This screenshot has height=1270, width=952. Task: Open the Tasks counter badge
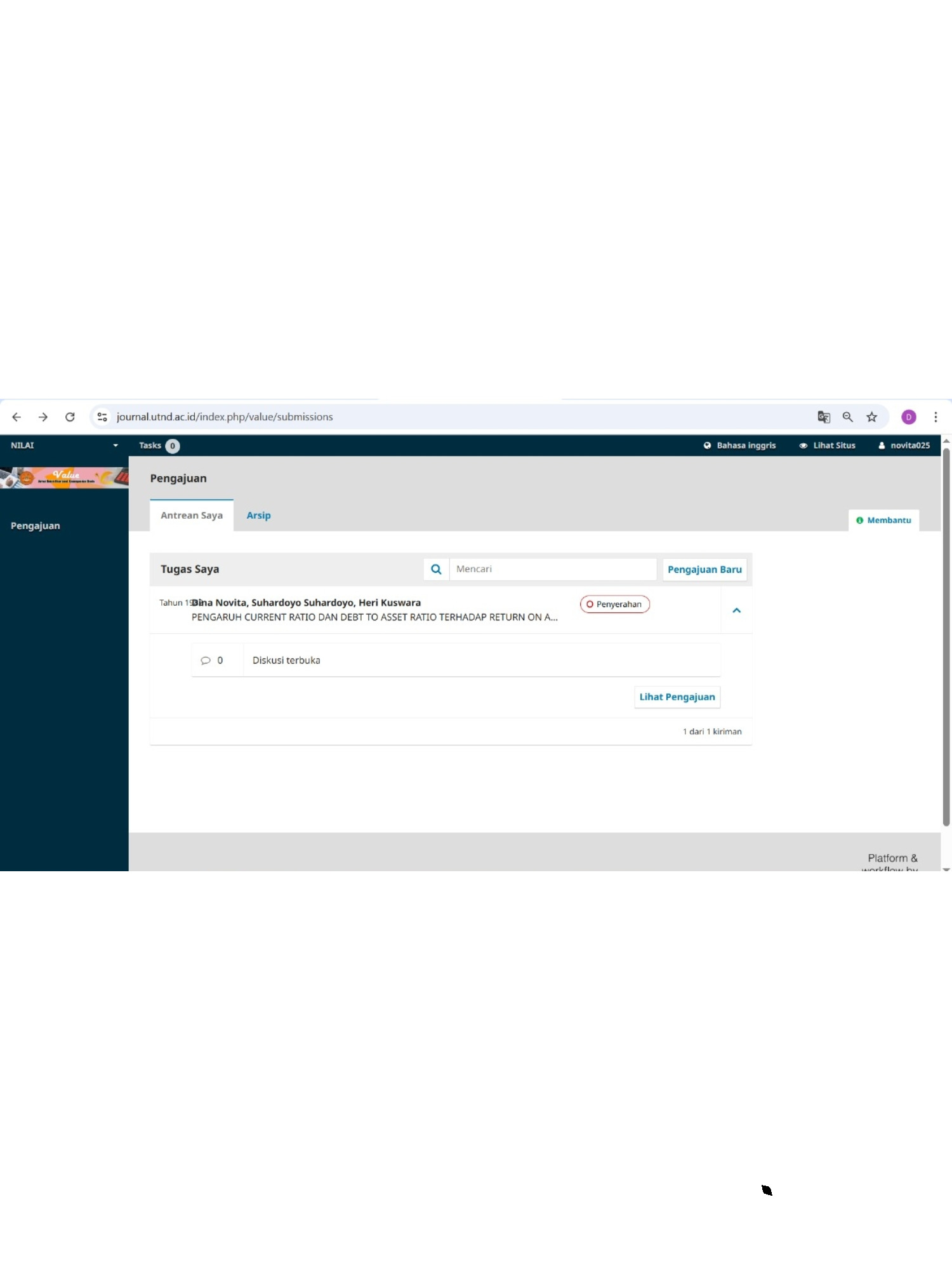173,446
